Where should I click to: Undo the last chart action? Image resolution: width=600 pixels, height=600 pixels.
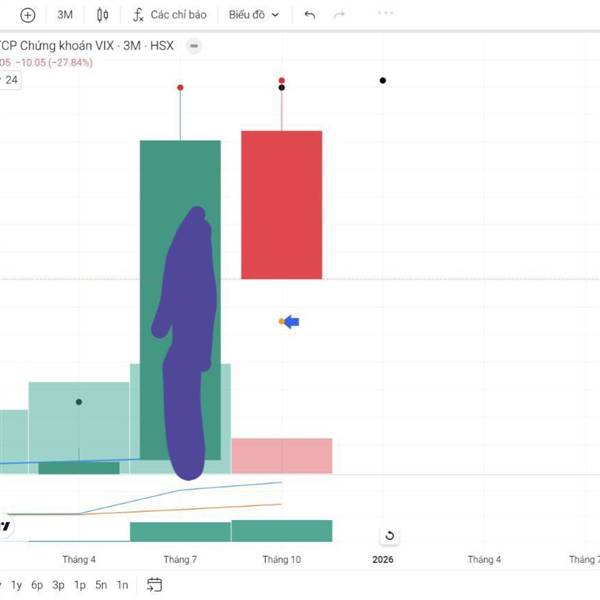310,15
